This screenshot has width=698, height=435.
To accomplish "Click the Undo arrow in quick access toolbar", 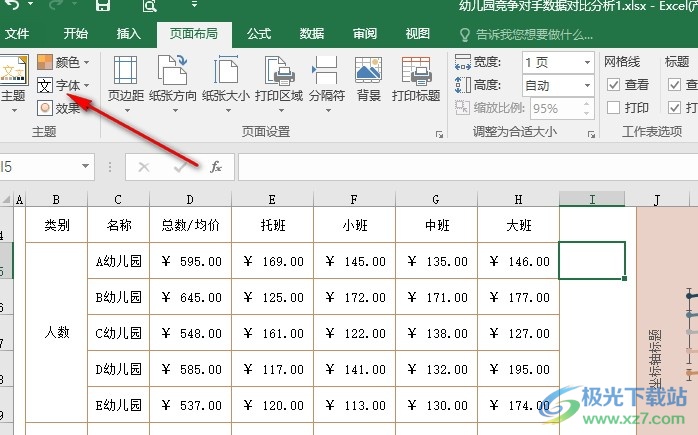I will click(12, 4).
